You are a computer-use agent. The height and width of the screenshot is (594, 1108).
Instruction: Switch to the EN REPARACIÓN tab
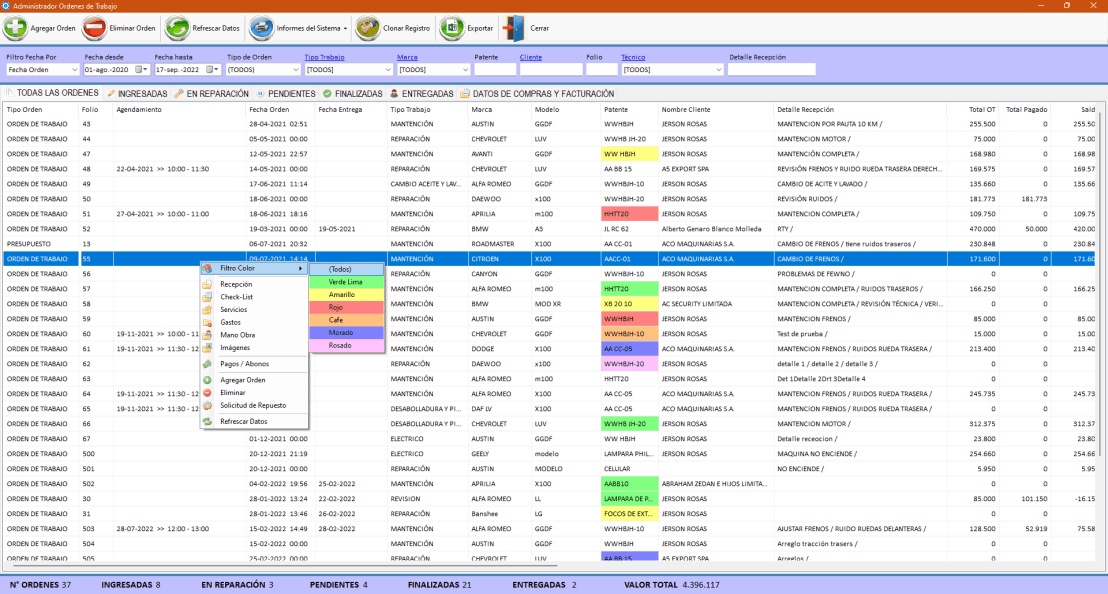217,93
